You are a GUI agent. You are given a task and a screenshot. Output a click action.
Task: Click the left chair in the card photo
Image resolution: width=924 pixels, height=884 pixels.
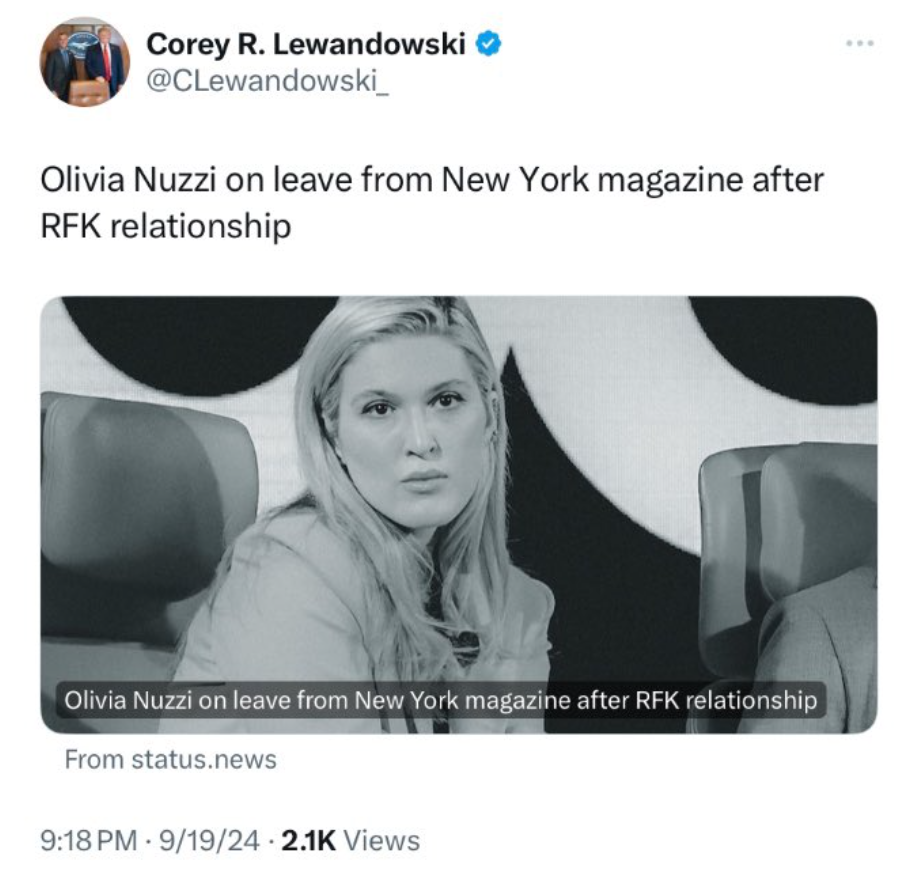147,519
